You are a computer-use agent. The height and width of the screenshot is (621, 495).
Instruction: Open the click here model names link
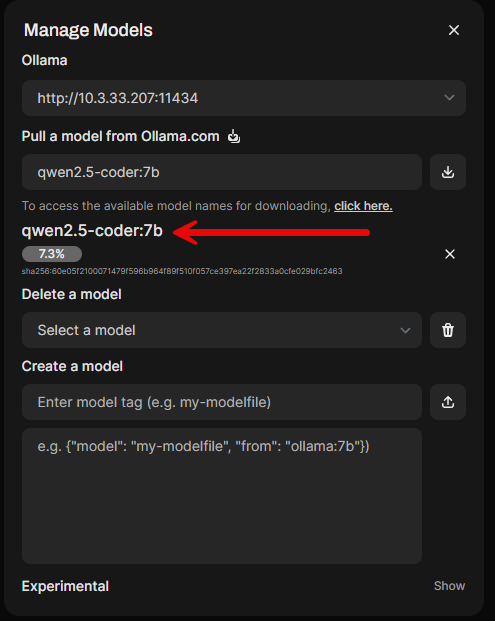[363, 206]
